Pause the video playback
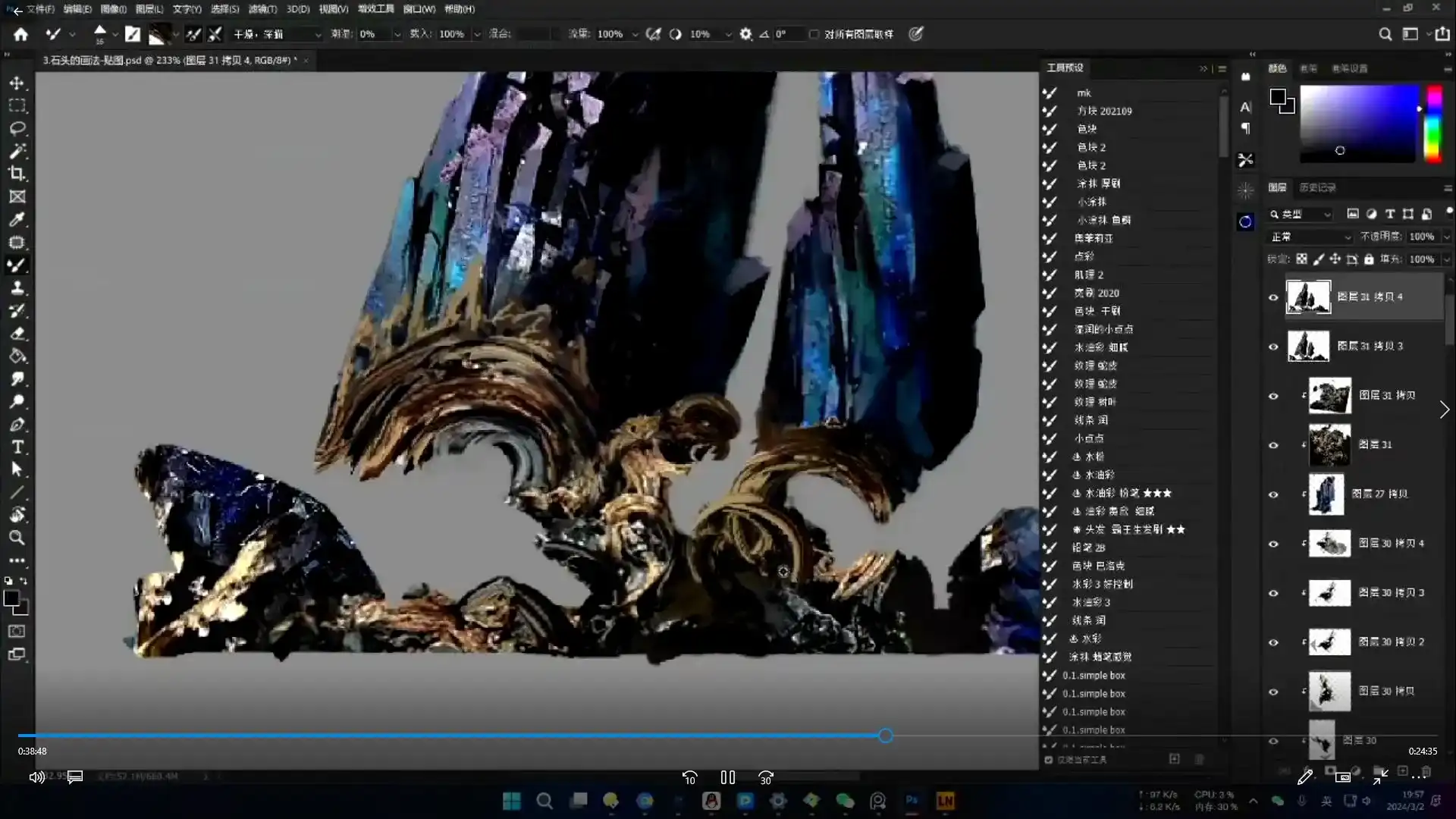Viewport: 1456px width, 819px height. (x=728, y=777)
